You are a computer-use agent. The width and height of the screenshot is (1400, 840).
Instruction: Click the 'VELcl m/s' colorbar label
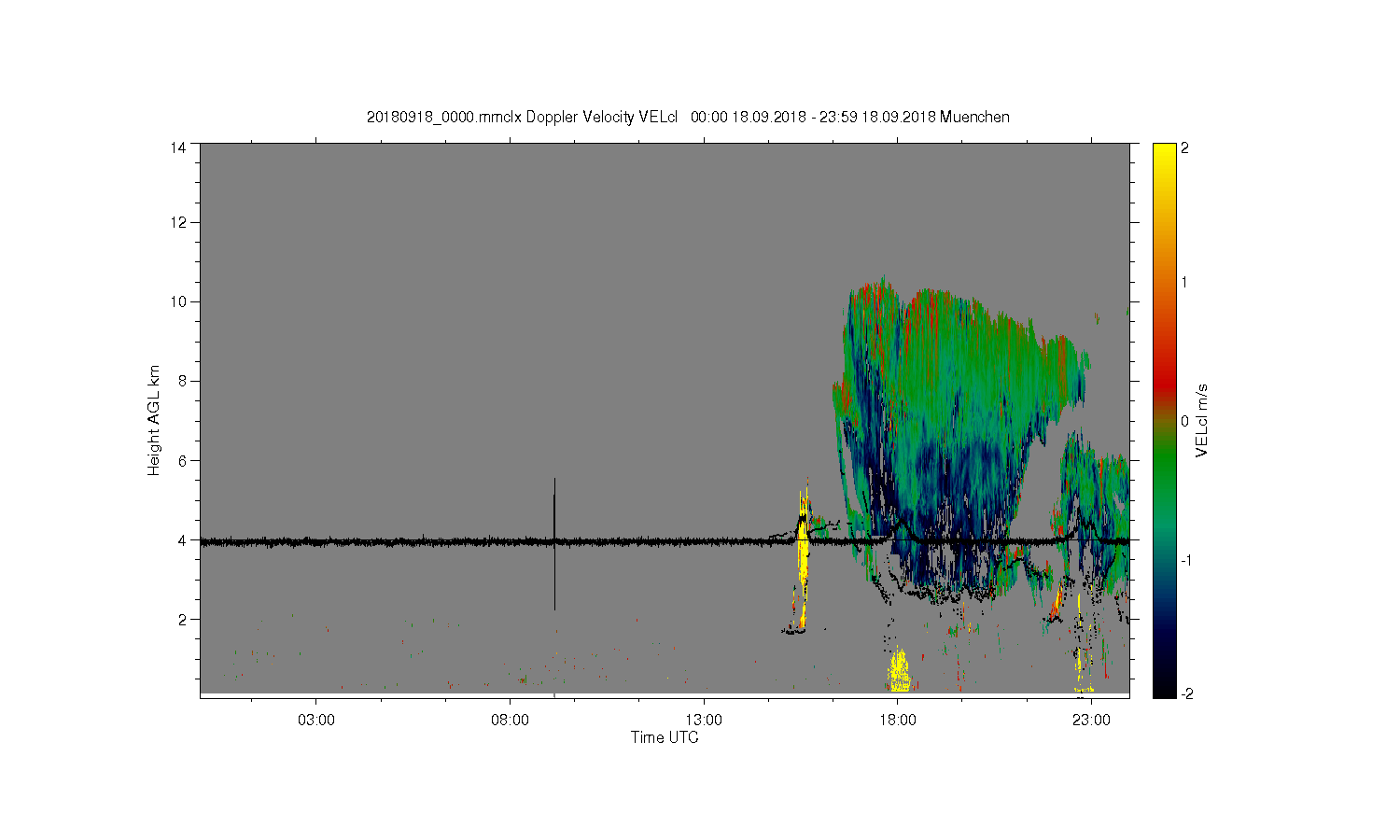pyautogui.click(x=1202, y=420)
